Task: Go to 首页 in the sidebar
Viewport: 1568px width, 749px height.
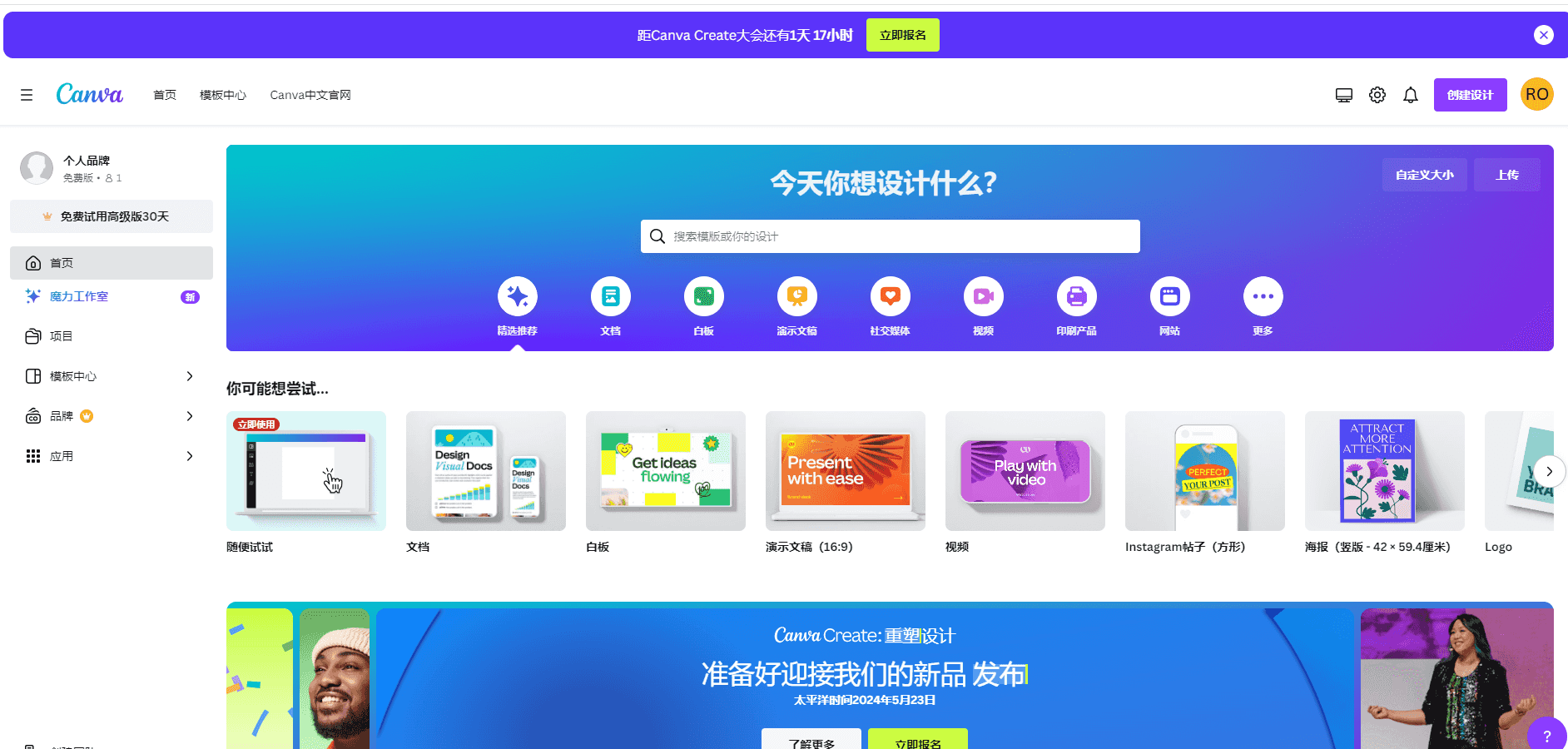Action: (112, 263)
